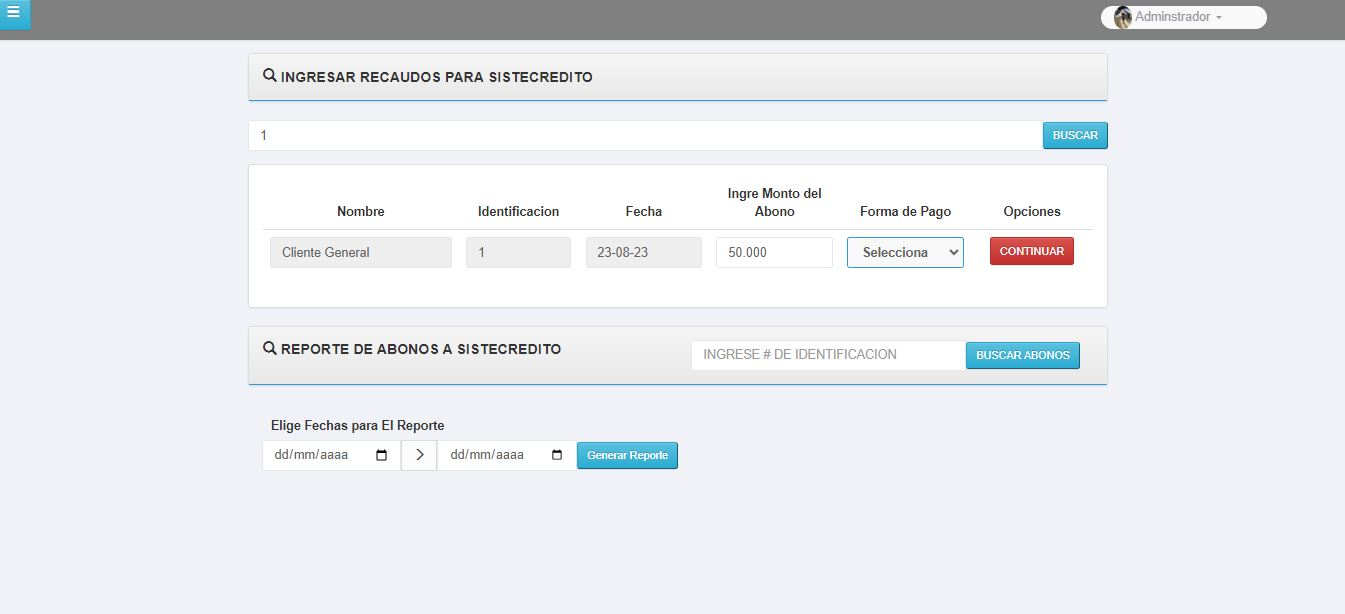The image size is (1345, 614).
Task: Open the hamburger menu icon
Action: 13,13
